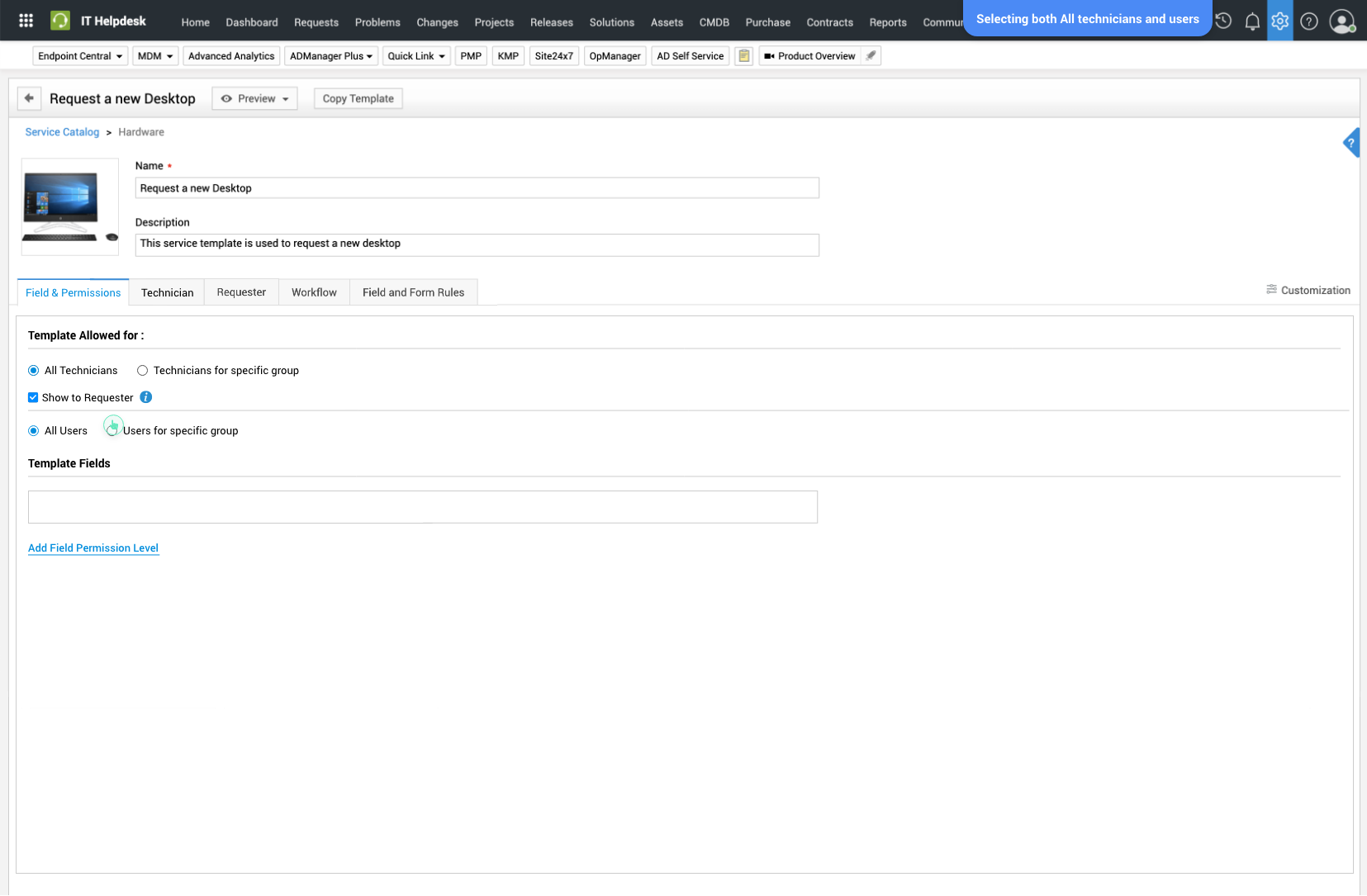This screenshot has width=1367, height=896.
Task: Open the Requests menu
Action: (316, 22)
